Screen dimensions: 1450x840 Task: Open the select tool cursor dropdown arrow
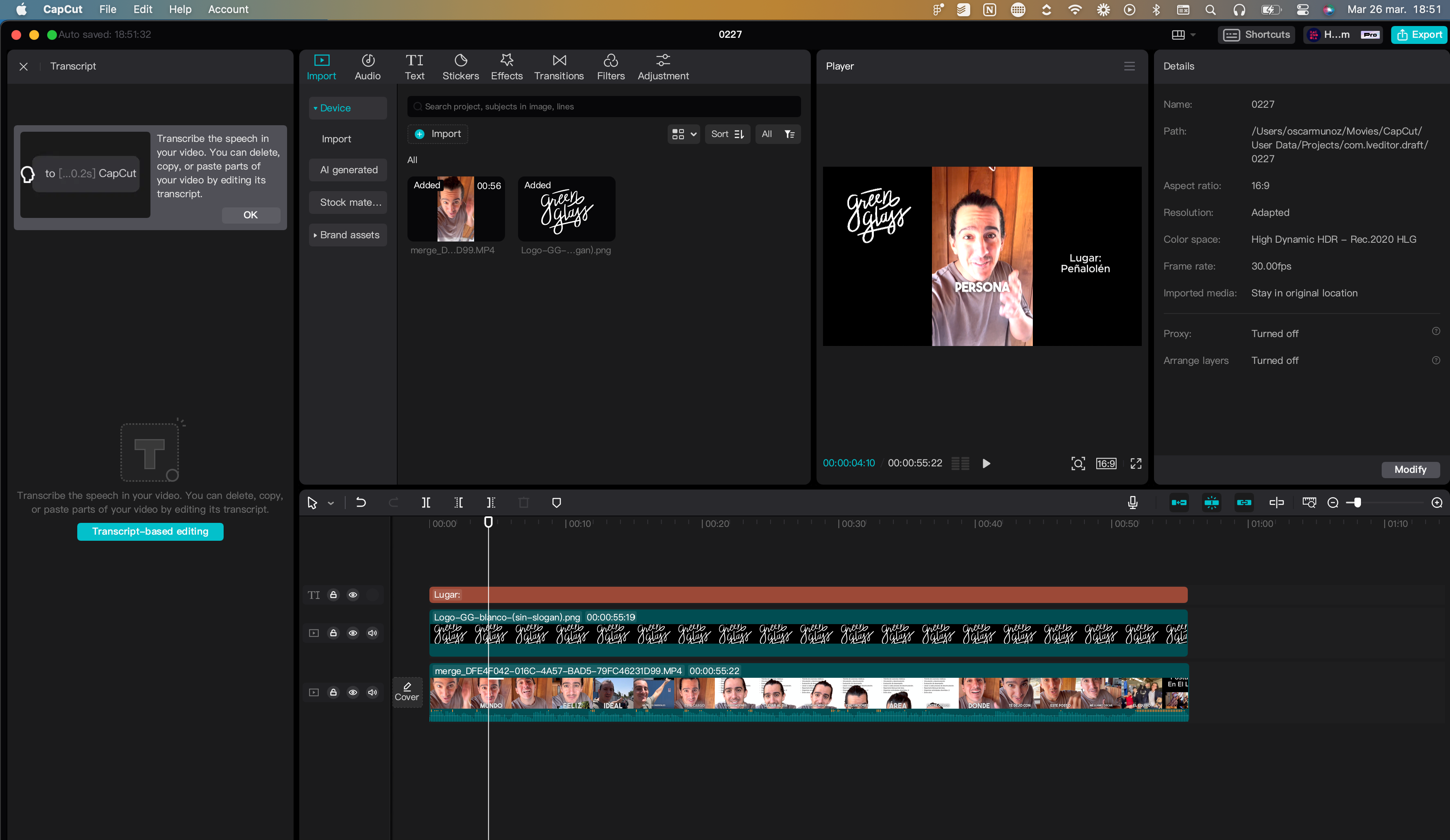coord(331,503)
